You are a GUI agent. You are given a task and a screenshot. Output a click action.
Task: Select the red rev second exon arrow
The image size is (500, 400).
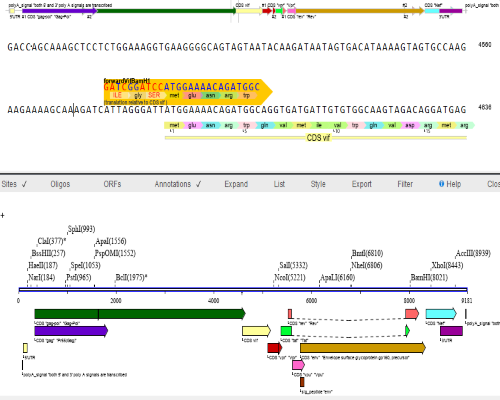pyautogui.click(x=412, y=314)
